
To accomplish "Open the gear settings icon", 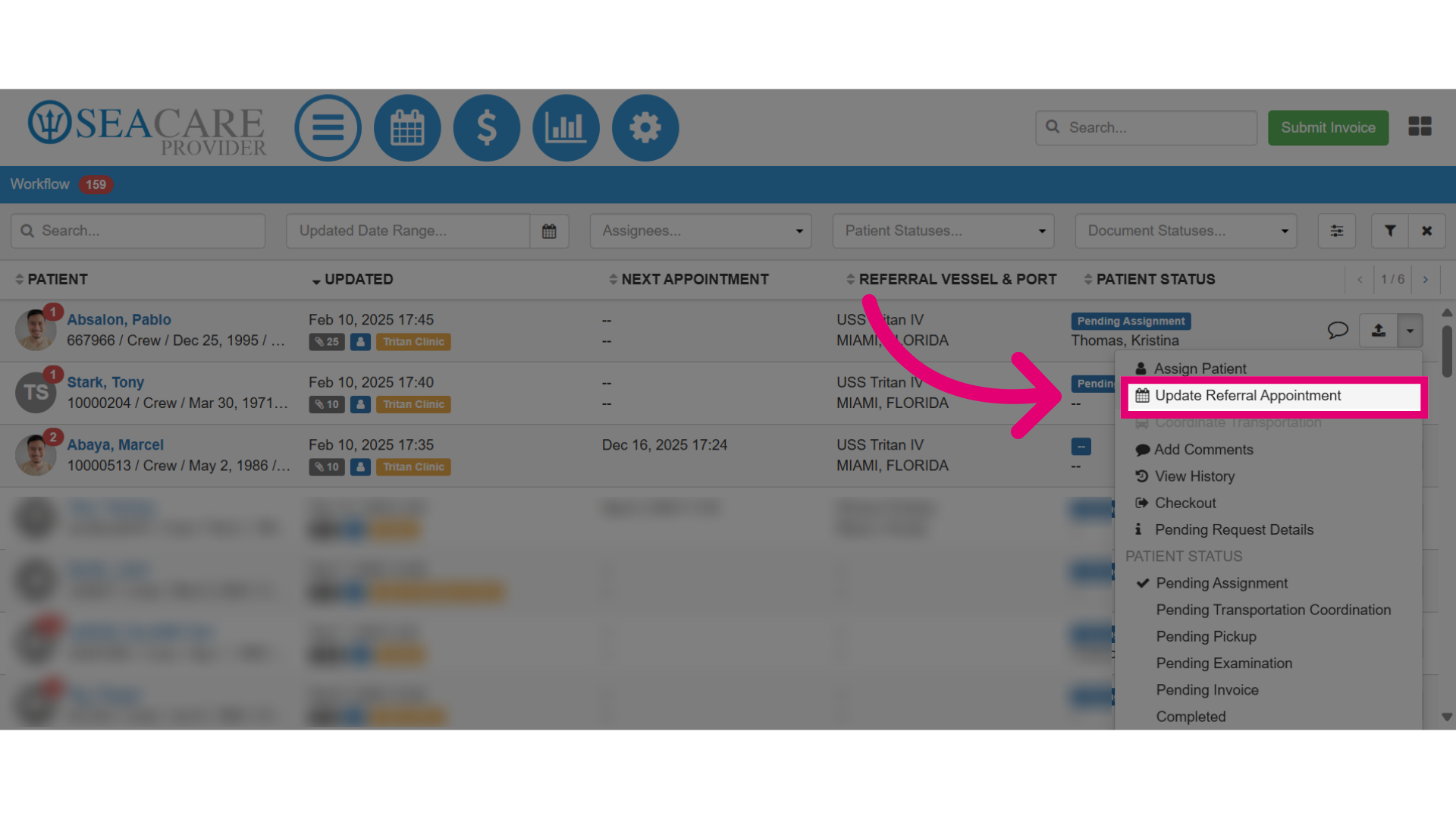I will [645, 127].
